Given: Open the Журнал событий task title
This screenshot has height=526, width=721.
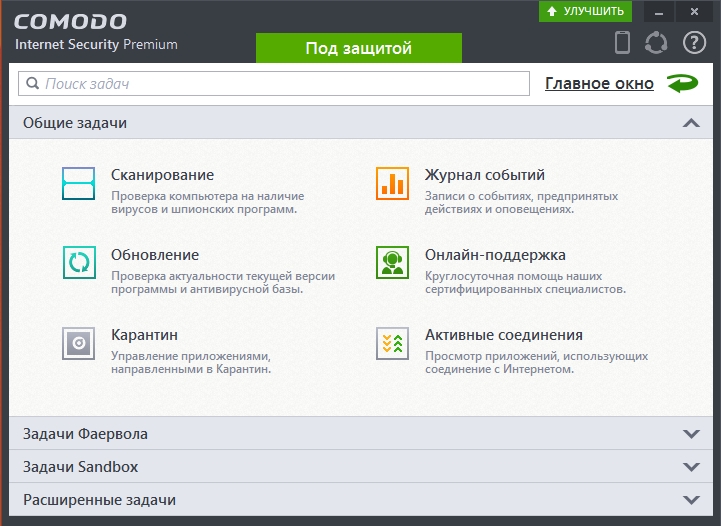Looking at the screenshot, I should coord(485,175).
